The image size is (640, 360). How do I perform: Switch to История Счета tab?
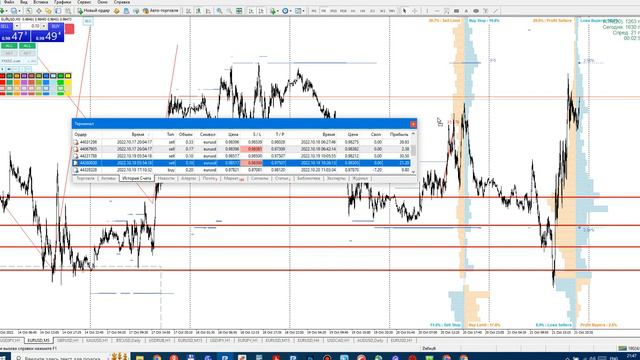[137, 178]
